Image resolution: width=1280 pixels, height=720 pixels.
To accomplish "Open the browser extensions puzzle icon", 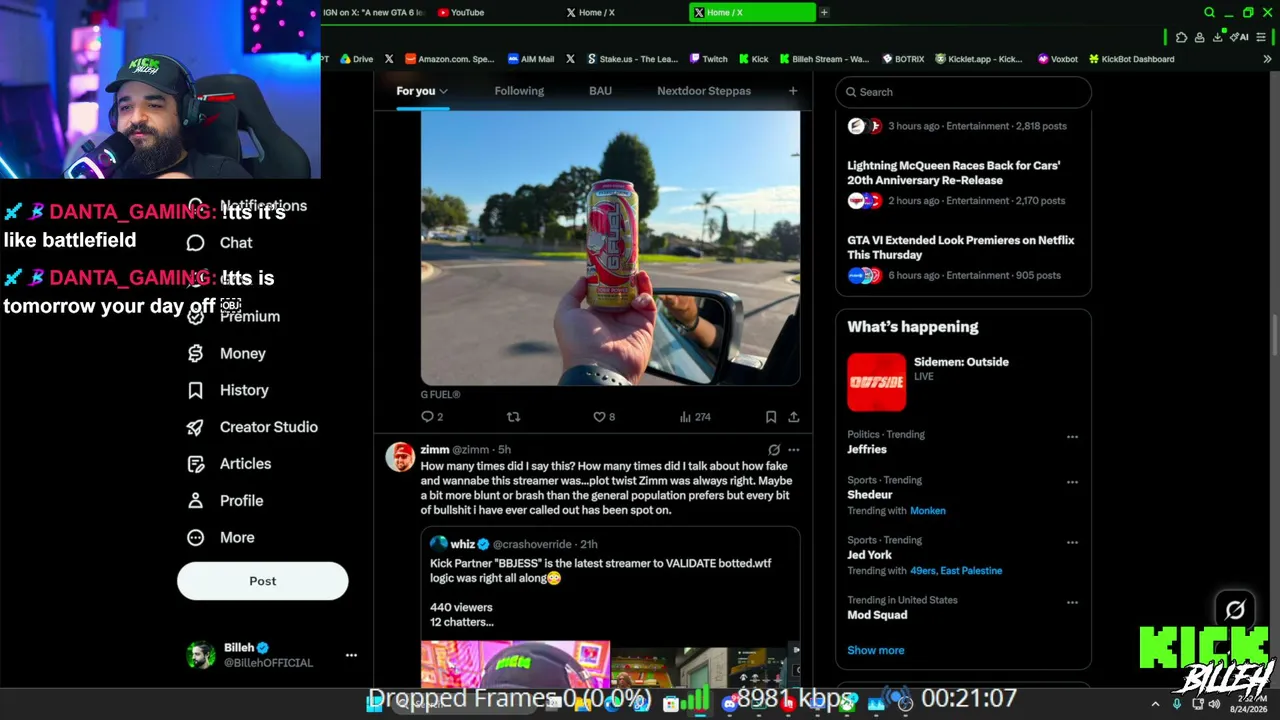I will pos(1182,37).
